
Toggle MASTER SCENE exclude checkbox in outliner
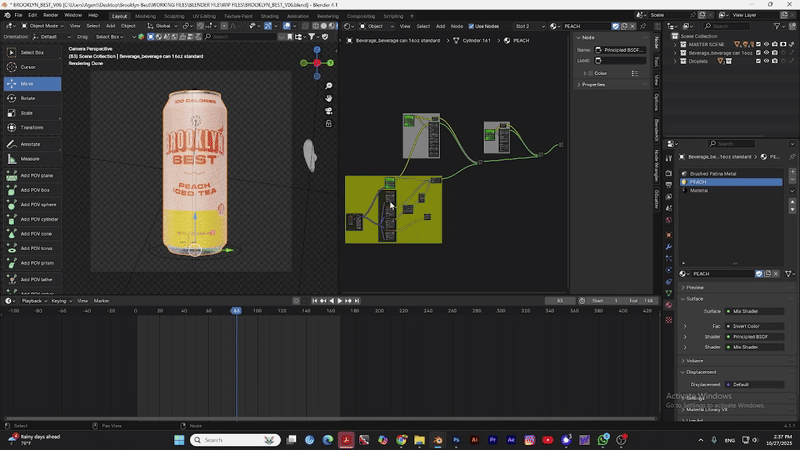pos(758,44)
